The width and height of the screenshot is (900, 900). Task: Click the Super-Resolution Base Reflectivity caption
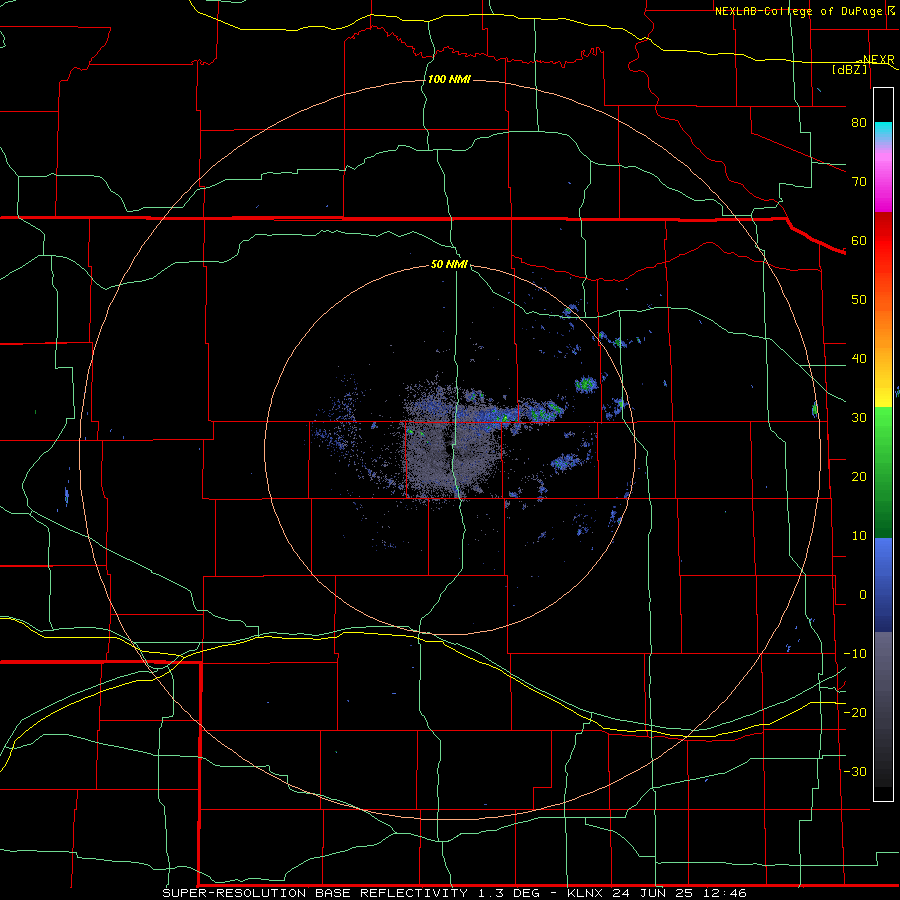(455, 893)
